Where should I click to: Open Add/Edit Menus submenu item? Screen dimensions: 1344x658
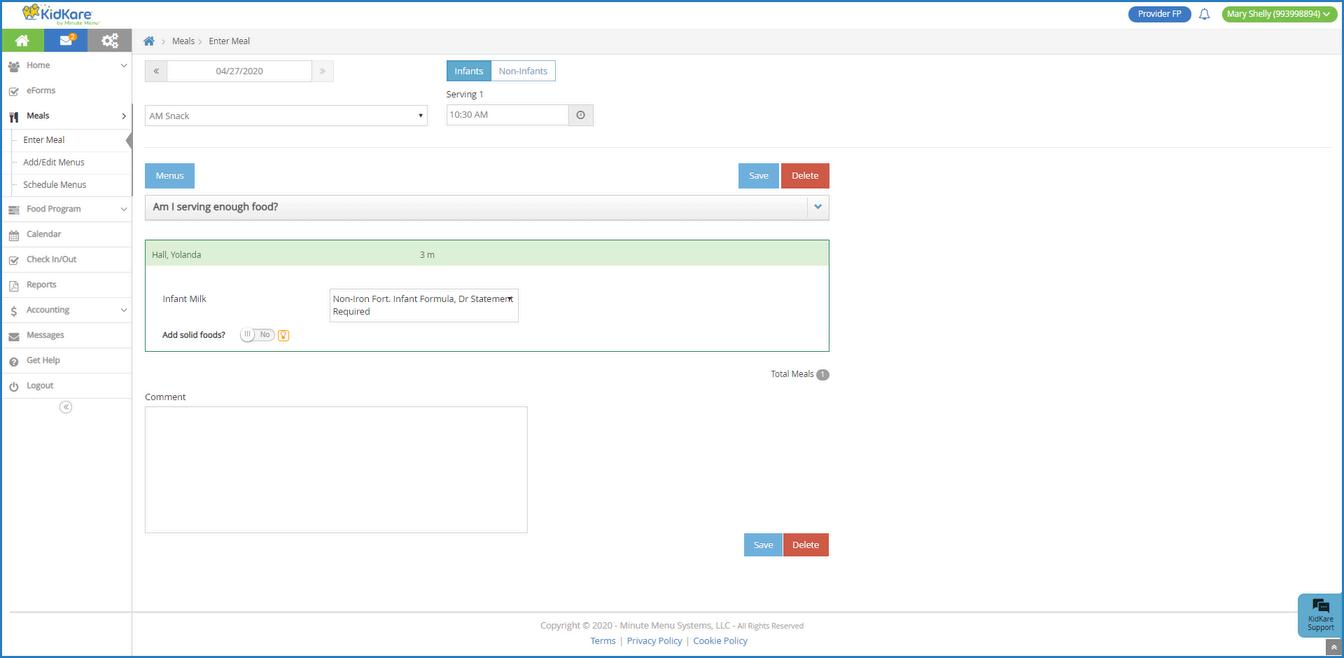point(54,162)
